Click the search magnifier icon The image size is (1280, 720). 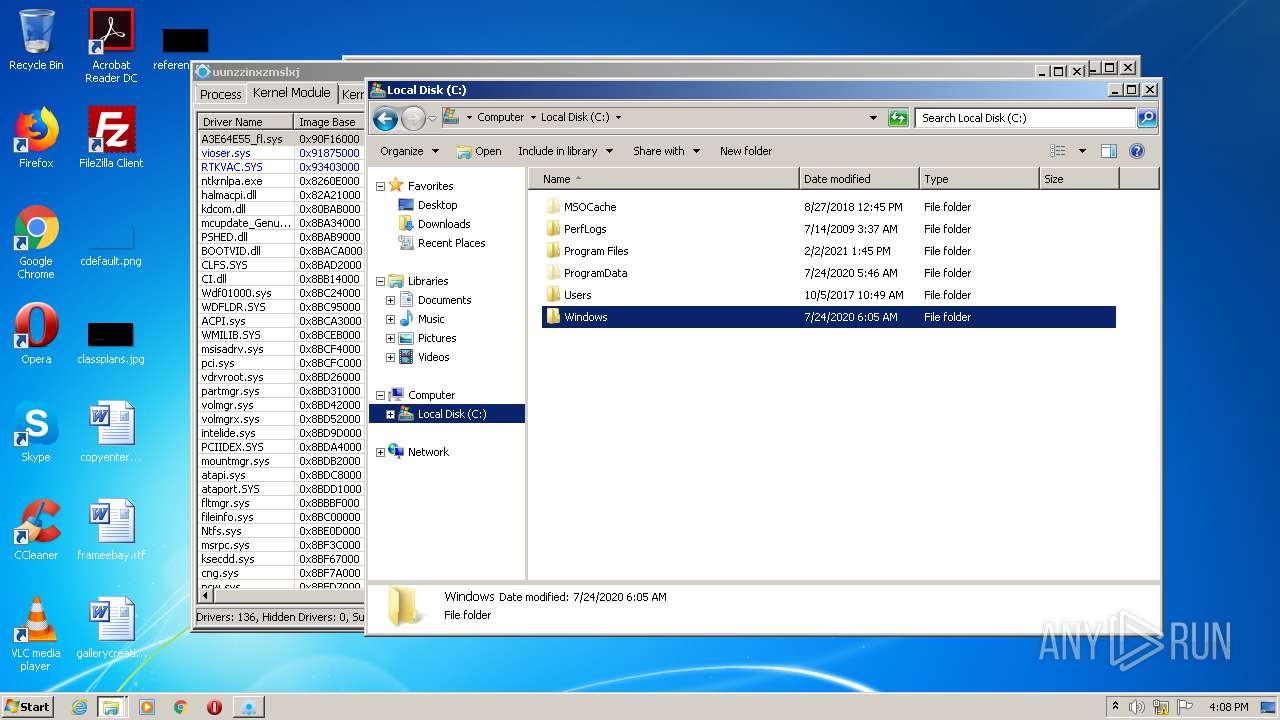point(1147,118)
